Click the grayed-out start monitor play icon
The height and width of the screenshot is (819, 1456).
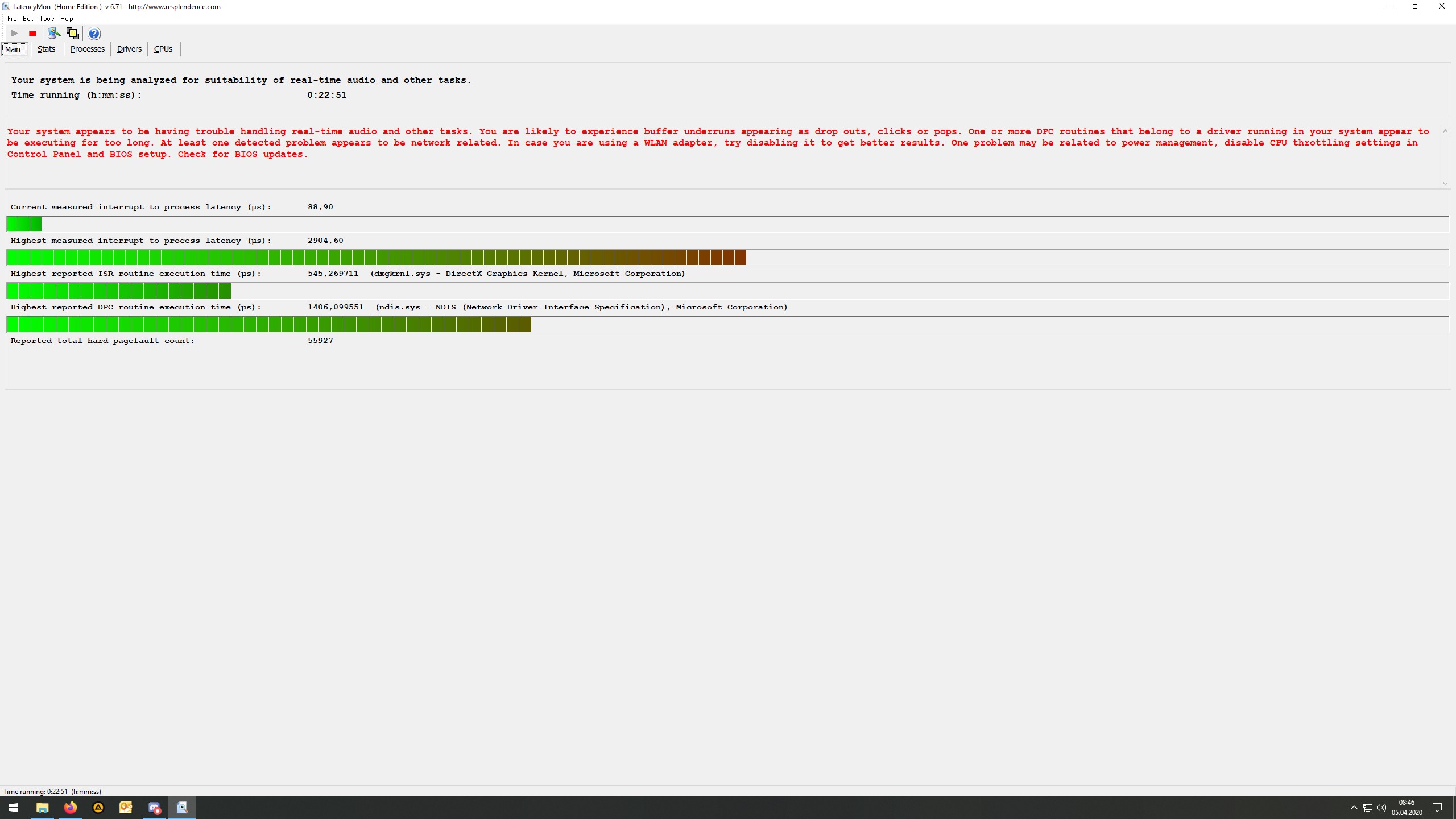(15, 34)
